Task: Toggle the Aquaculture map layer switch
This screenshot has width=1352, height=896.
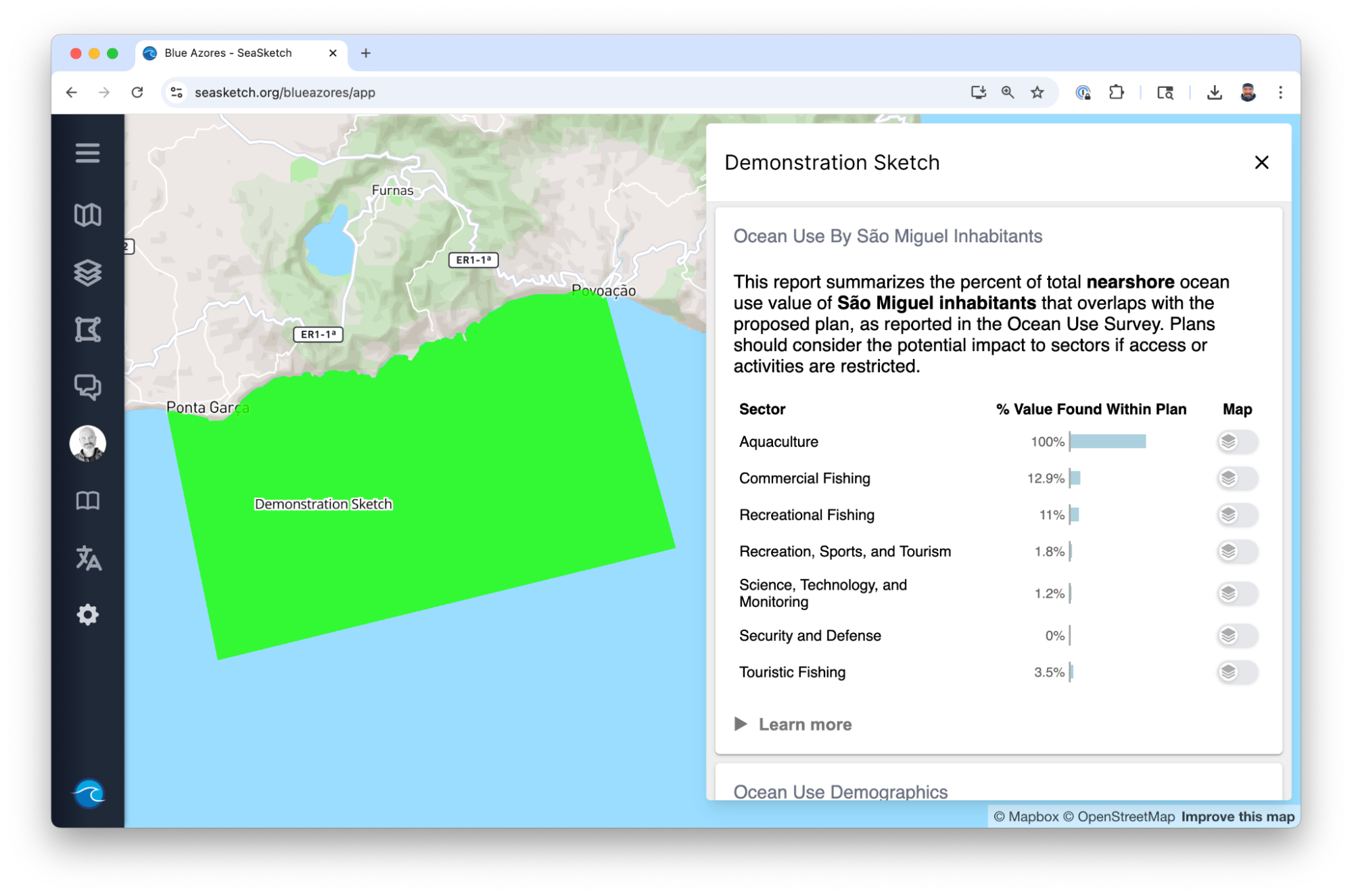Action: [1236, 442]
